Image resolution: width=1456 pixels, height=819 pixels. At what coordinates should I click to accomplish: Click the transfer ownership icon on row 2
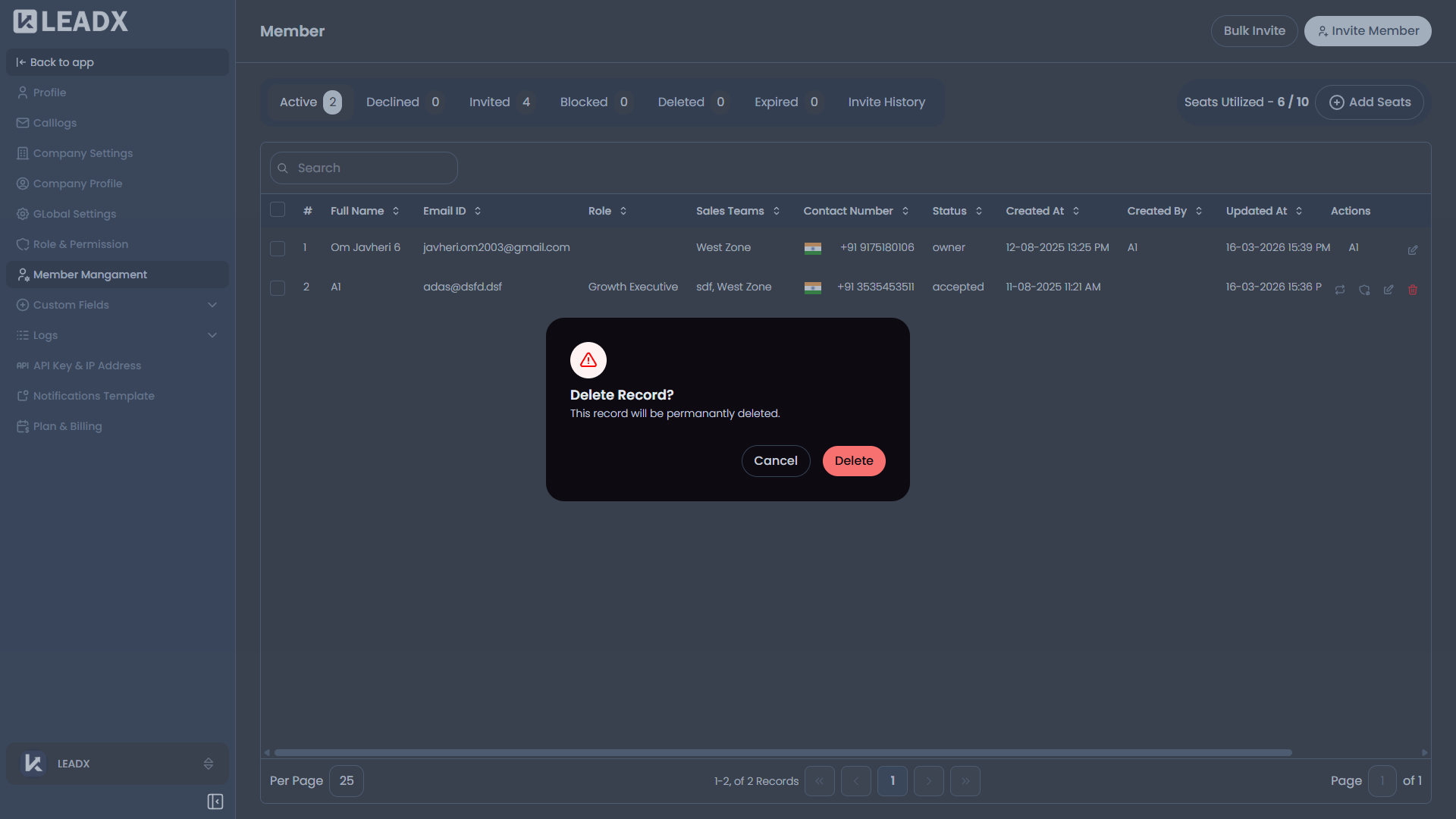pyautogui.click(x=1341, y=290)
